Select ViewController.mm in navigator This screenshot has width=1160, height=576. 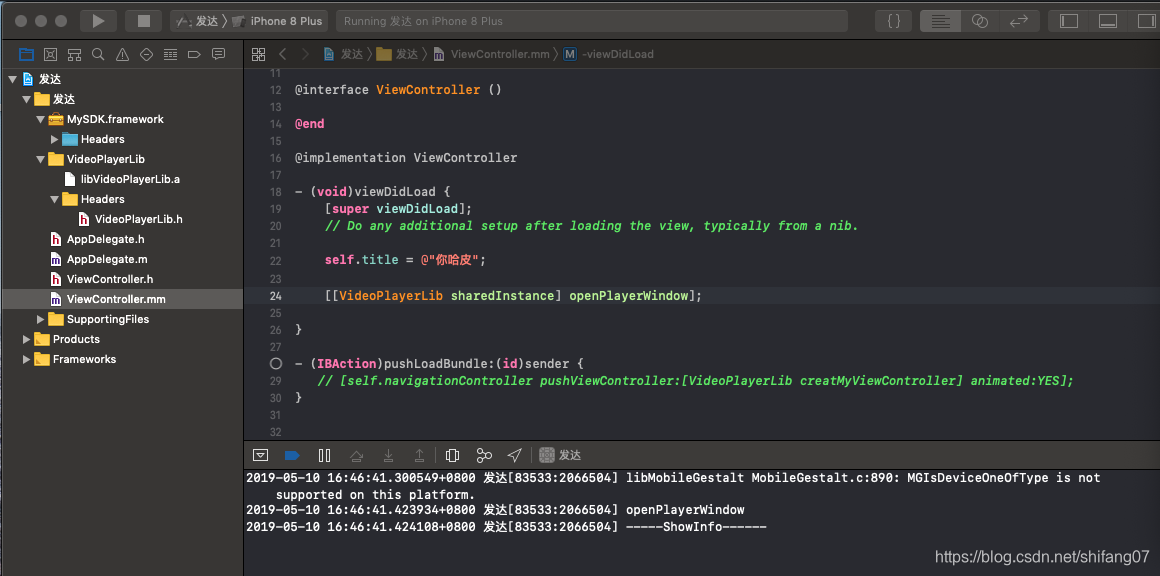pyautogui.click(x=107, y=299)
